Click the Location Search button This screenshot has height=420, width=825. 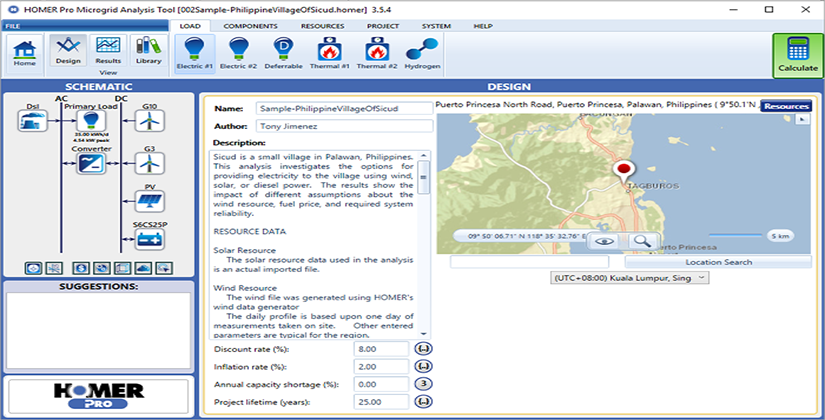click(x=718, y=262)
